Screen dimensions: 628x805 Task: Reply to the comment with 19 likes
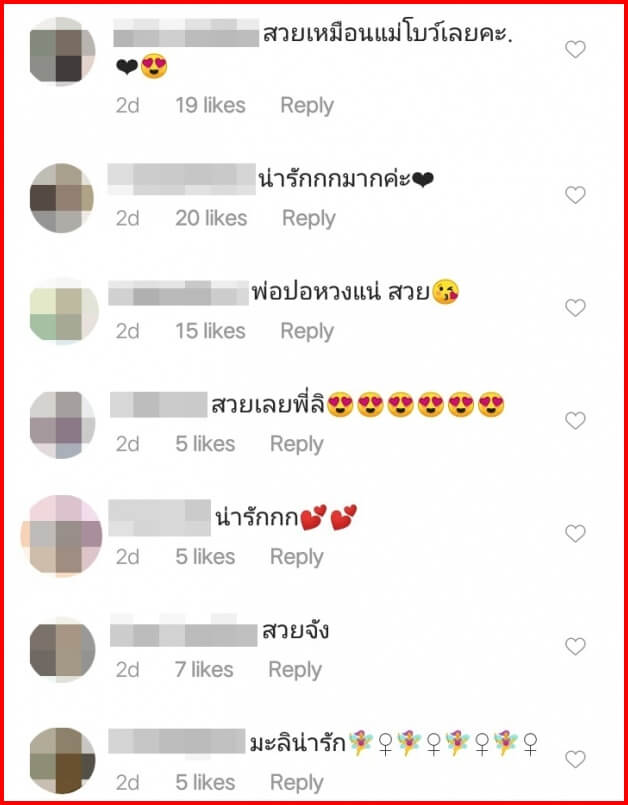coord(307,106)
